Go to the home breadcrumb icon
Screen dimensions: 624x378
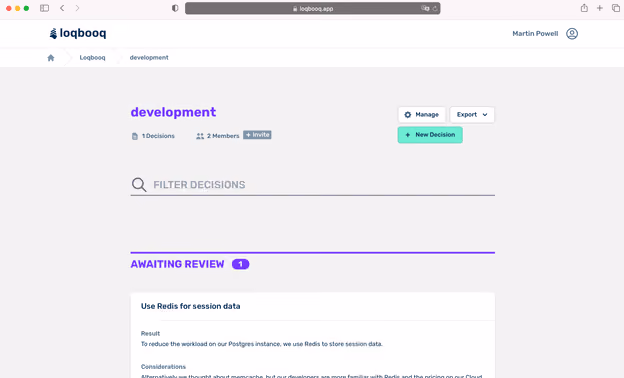click(x=51, y=58)
